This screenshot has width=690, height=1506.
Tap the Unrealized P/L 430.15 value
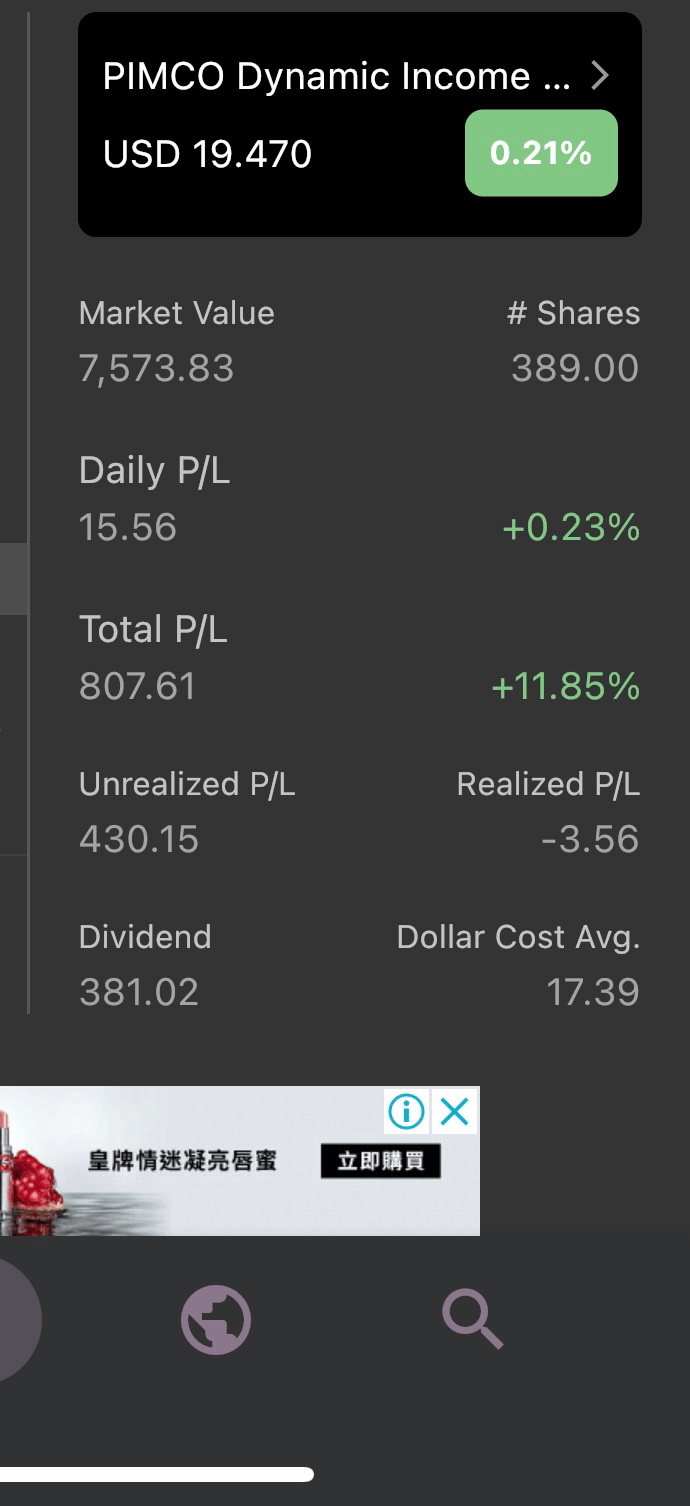pyautogui.click(x=139, y=839)
